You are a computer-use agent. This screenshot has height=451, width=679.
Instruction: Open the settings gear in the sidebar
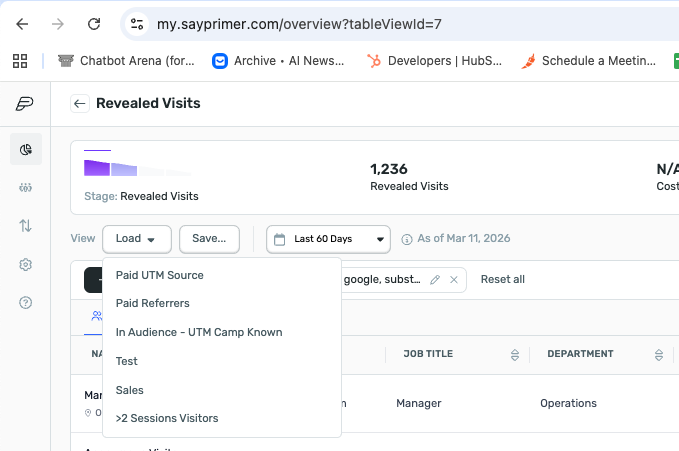25,265
